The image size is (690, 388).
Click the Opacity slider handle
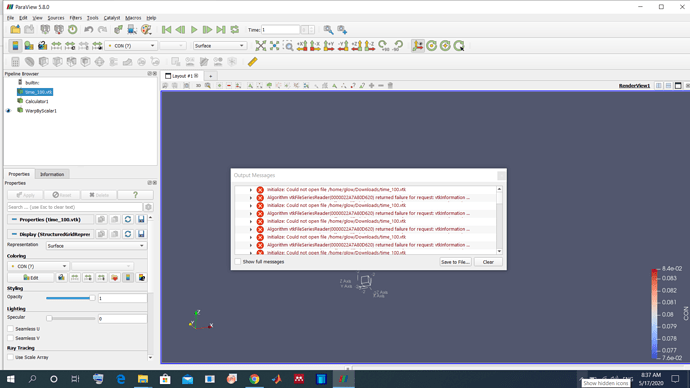pyautogui.click(x=92, y=298)
